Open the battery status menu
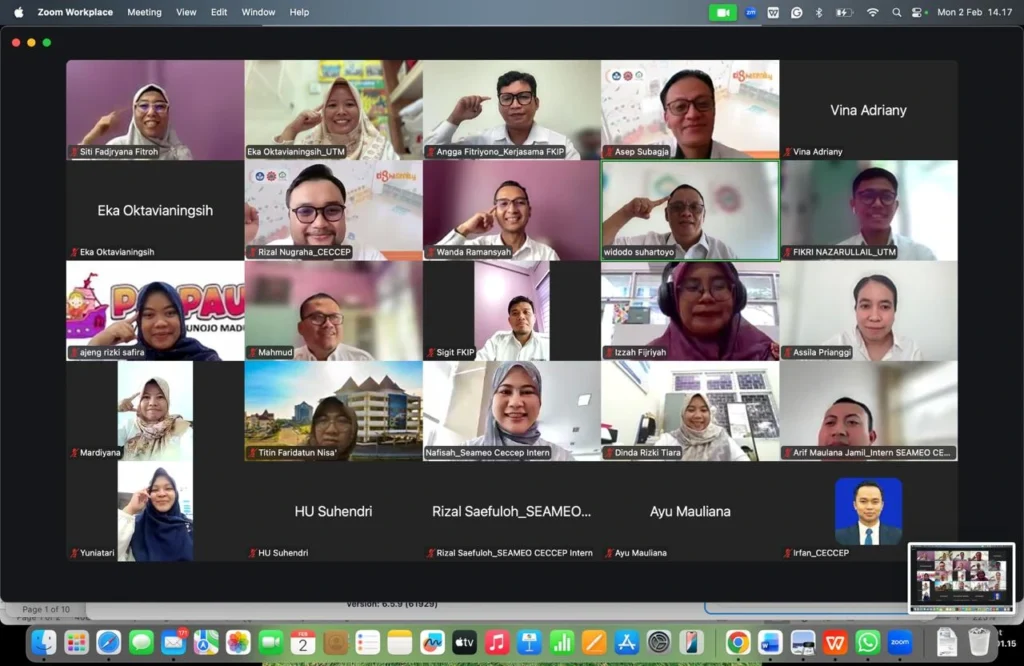 844,12
